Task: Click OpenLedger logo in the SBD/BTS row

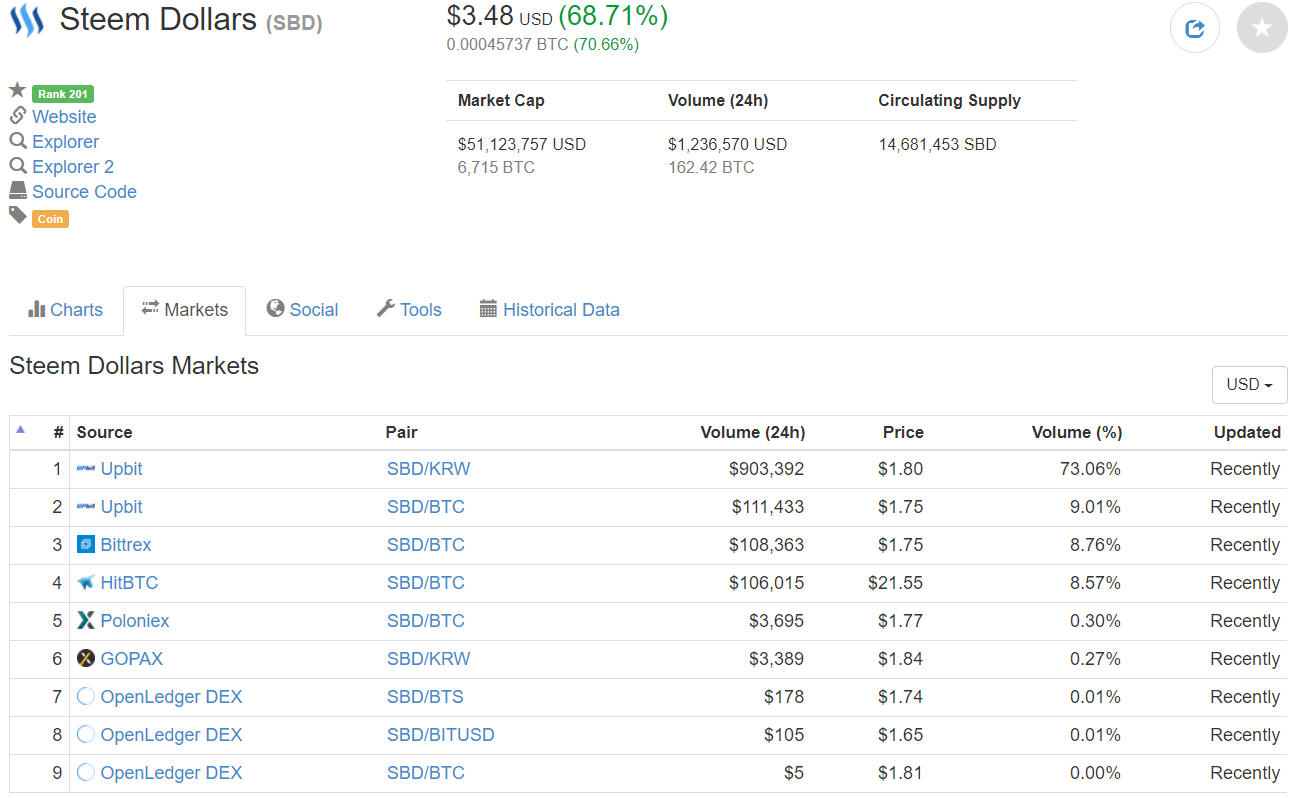Action: (86, 697)
